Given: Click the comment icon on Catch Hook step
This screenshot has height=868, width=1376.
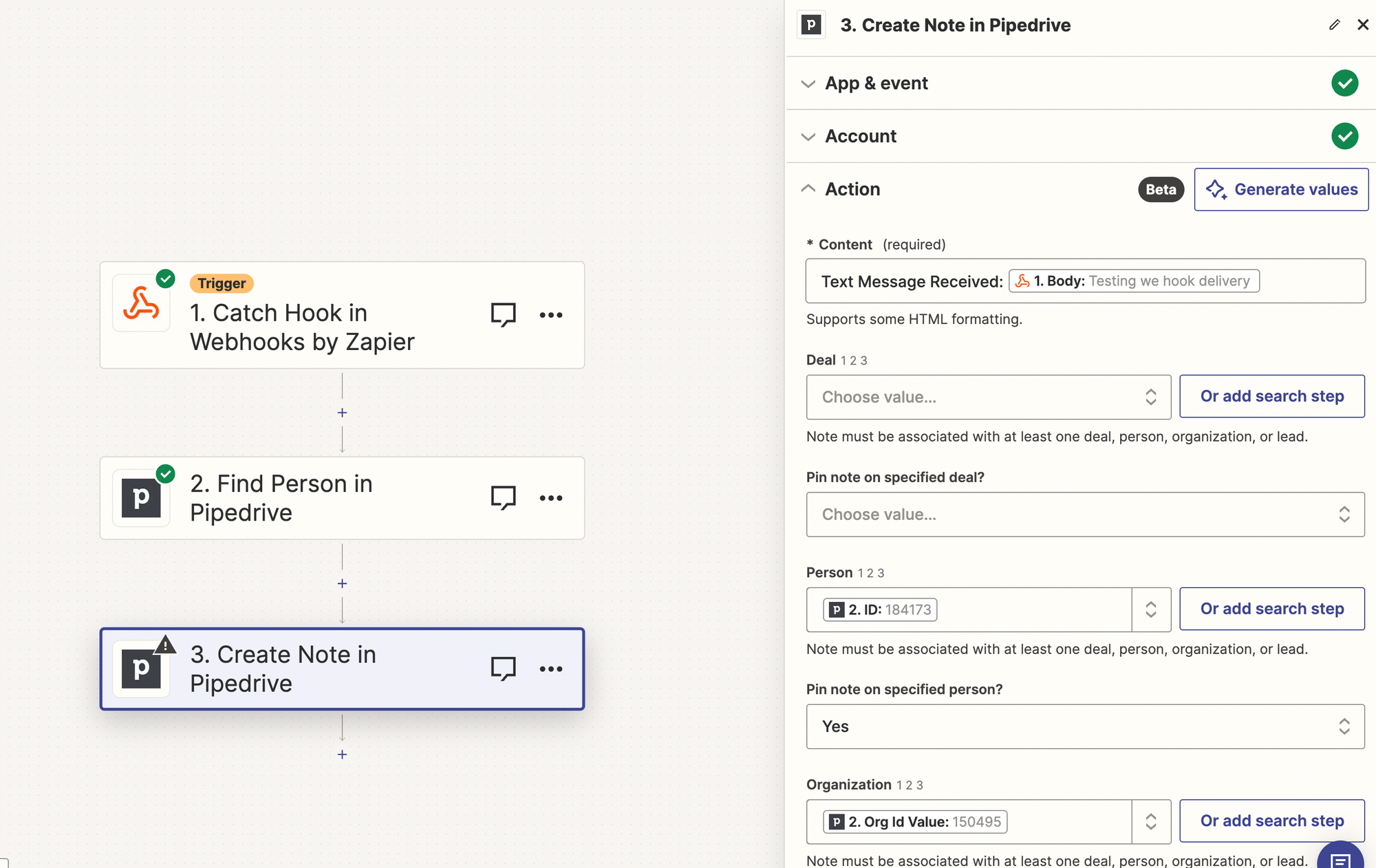Looking at the screenshot, I should [502, 315].
